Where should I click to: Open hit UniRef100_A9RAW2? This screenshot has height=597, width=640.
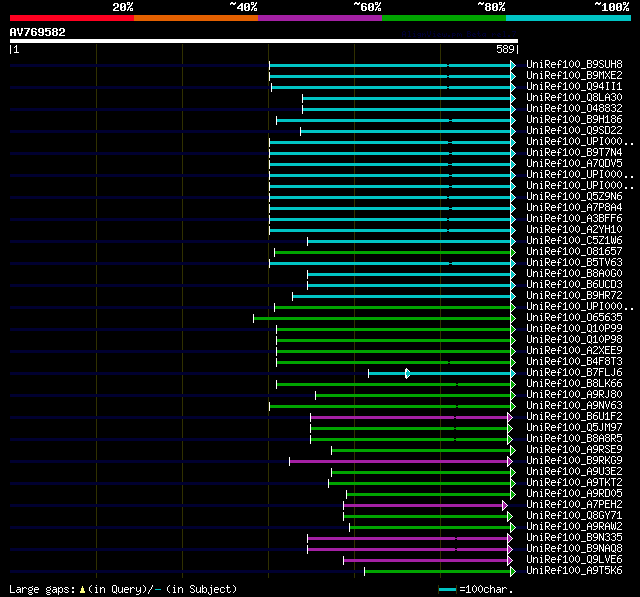(574, 527)
